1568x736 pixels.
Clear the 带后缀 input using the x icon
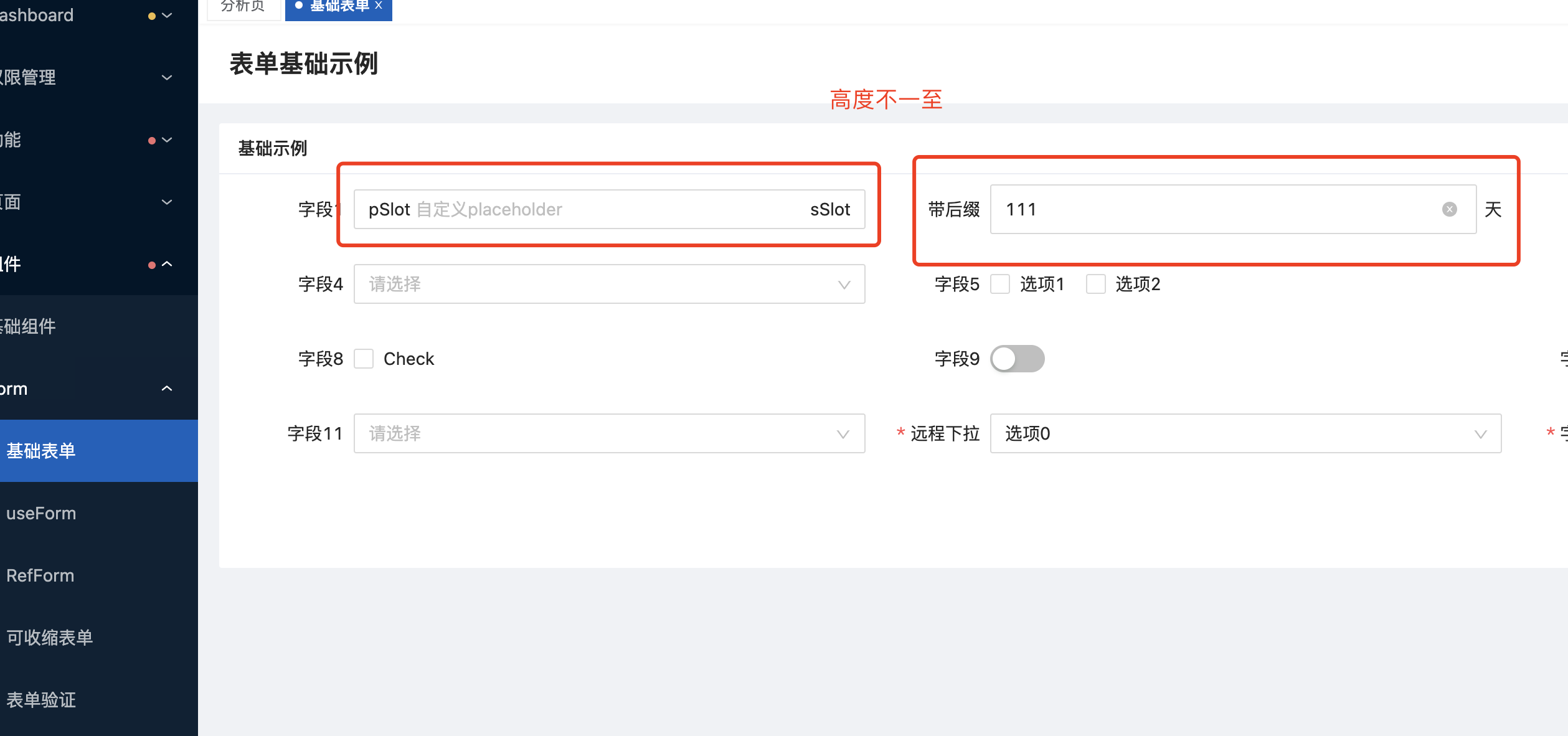click(1450, 209)
